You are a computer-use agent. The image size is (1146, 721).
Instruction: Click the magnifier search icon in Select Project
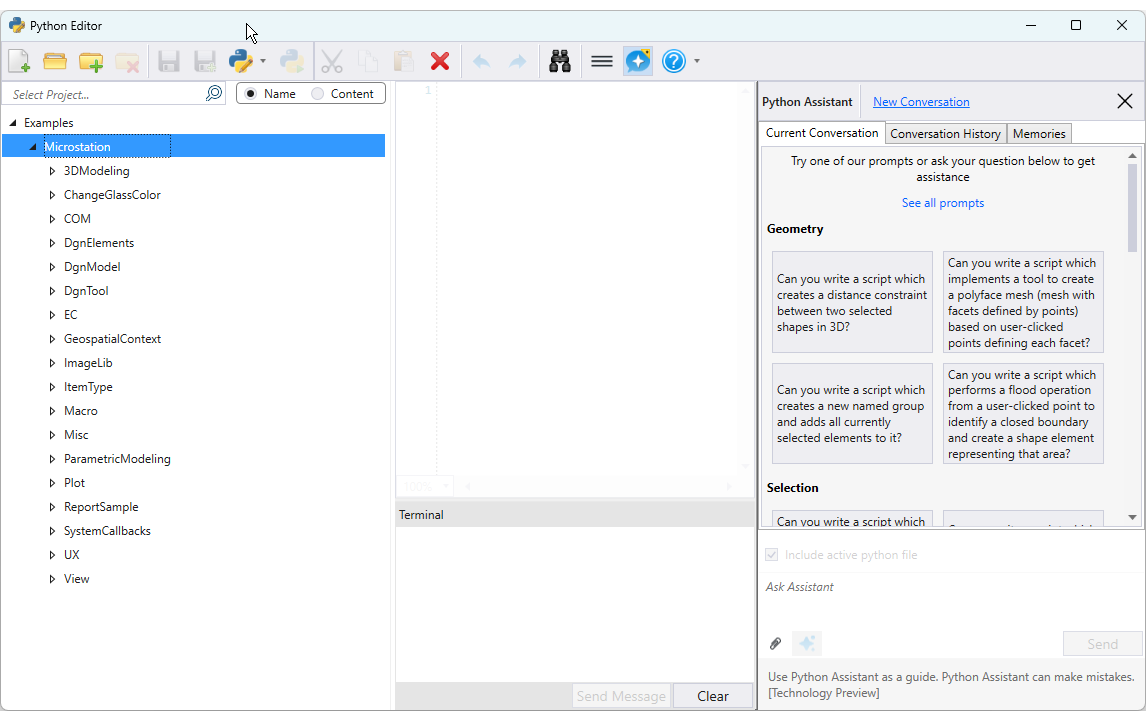coord(213,94)
